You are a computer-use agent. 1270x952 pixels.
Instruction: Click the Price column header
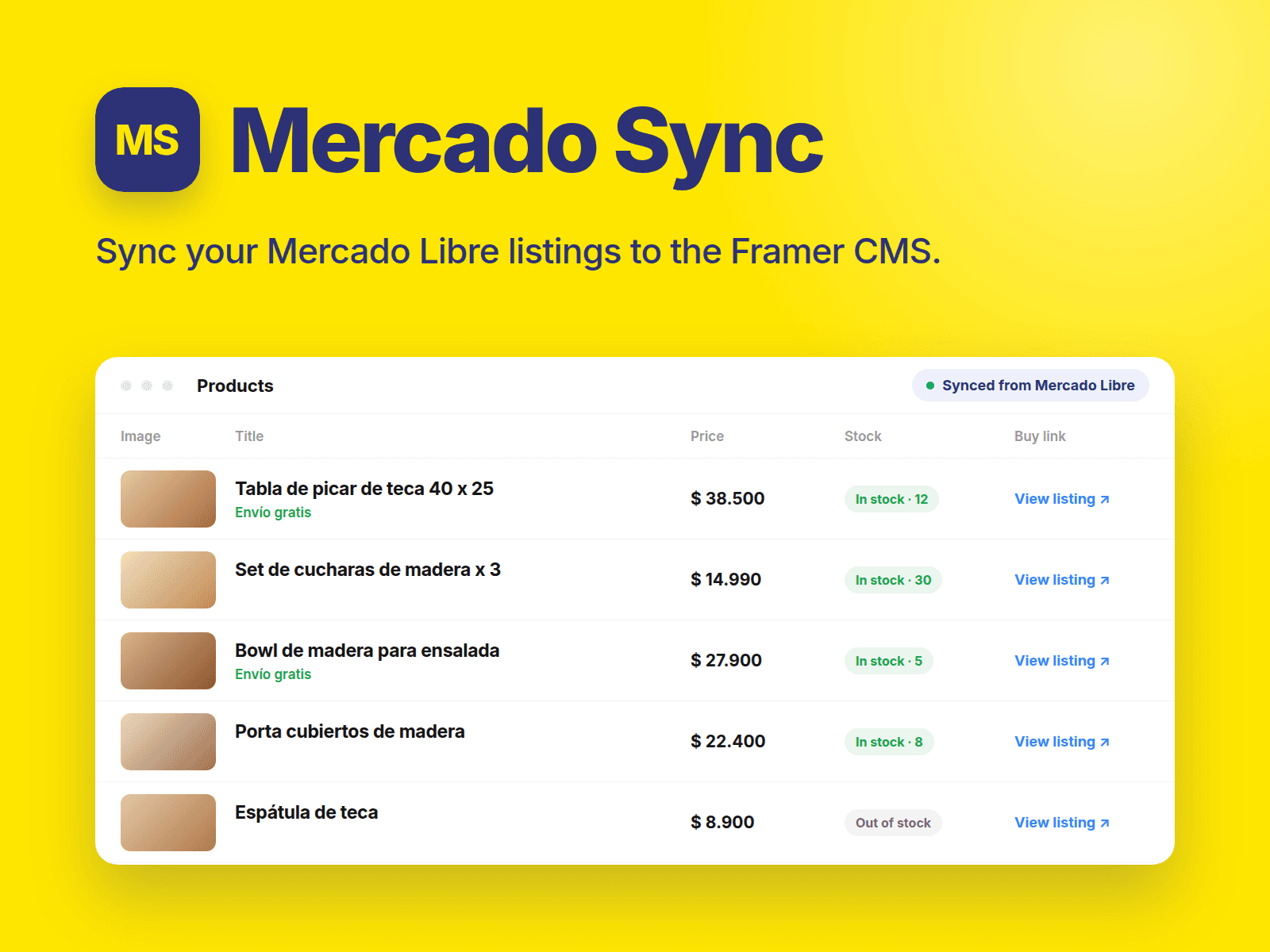707,436
